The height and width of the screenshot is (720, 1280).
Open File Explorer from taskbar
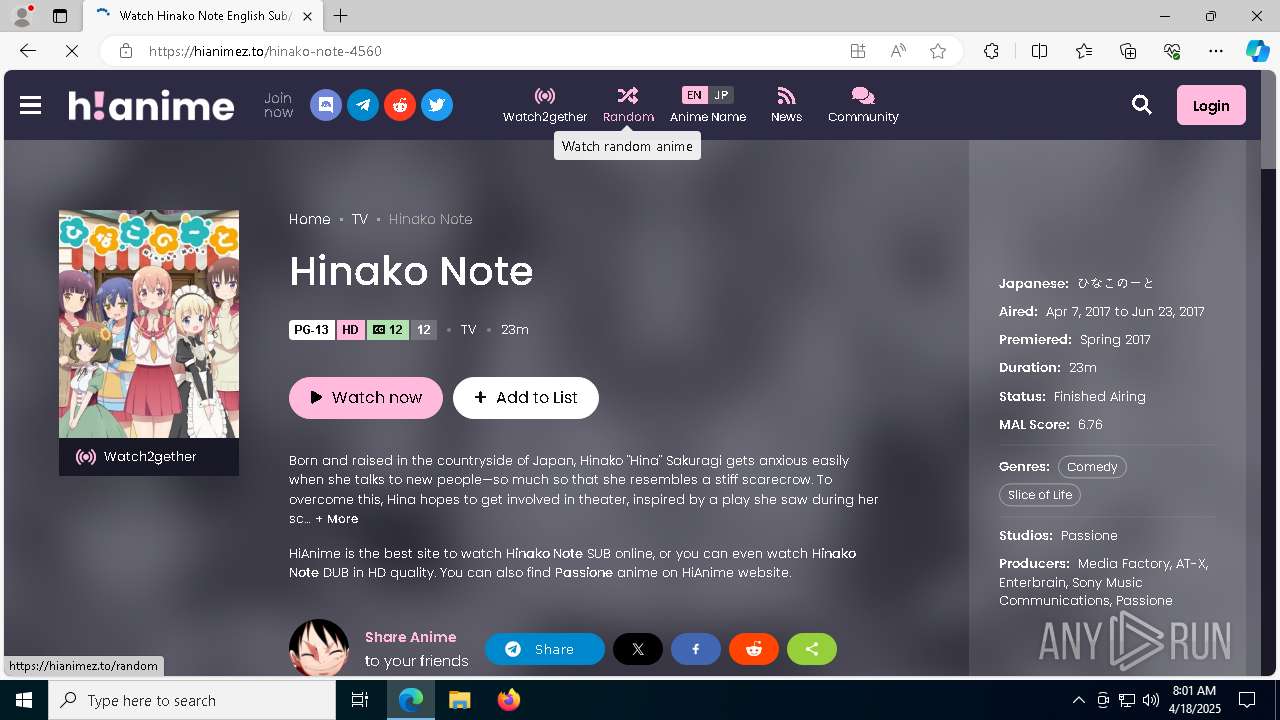459,700
